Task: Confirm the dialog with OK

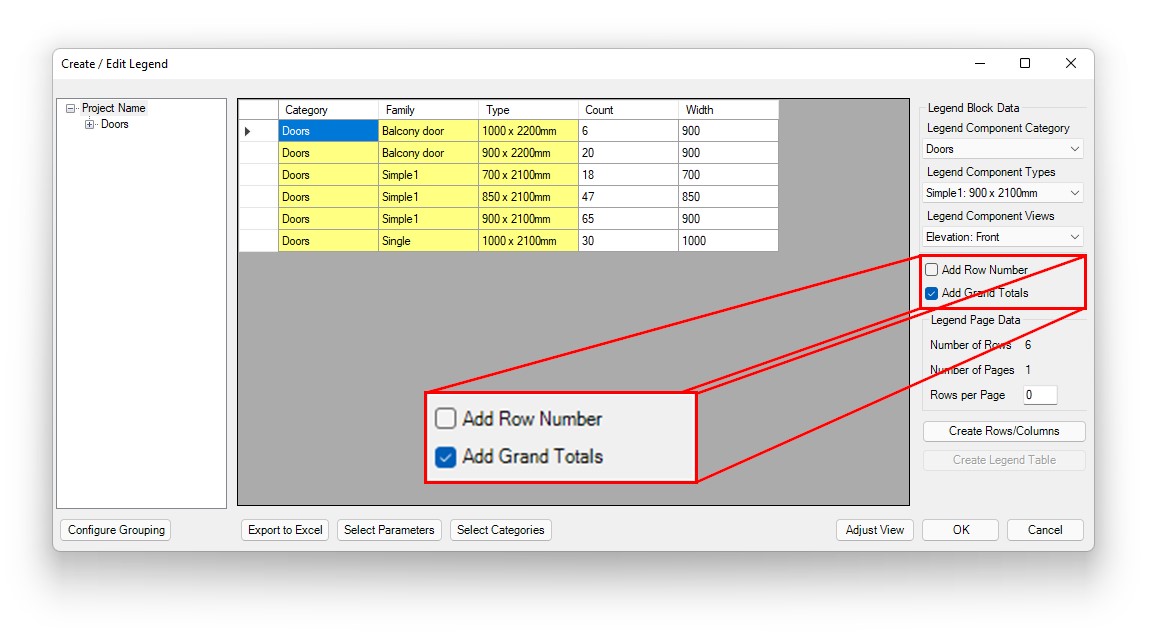Action: [x=961, y=530]
